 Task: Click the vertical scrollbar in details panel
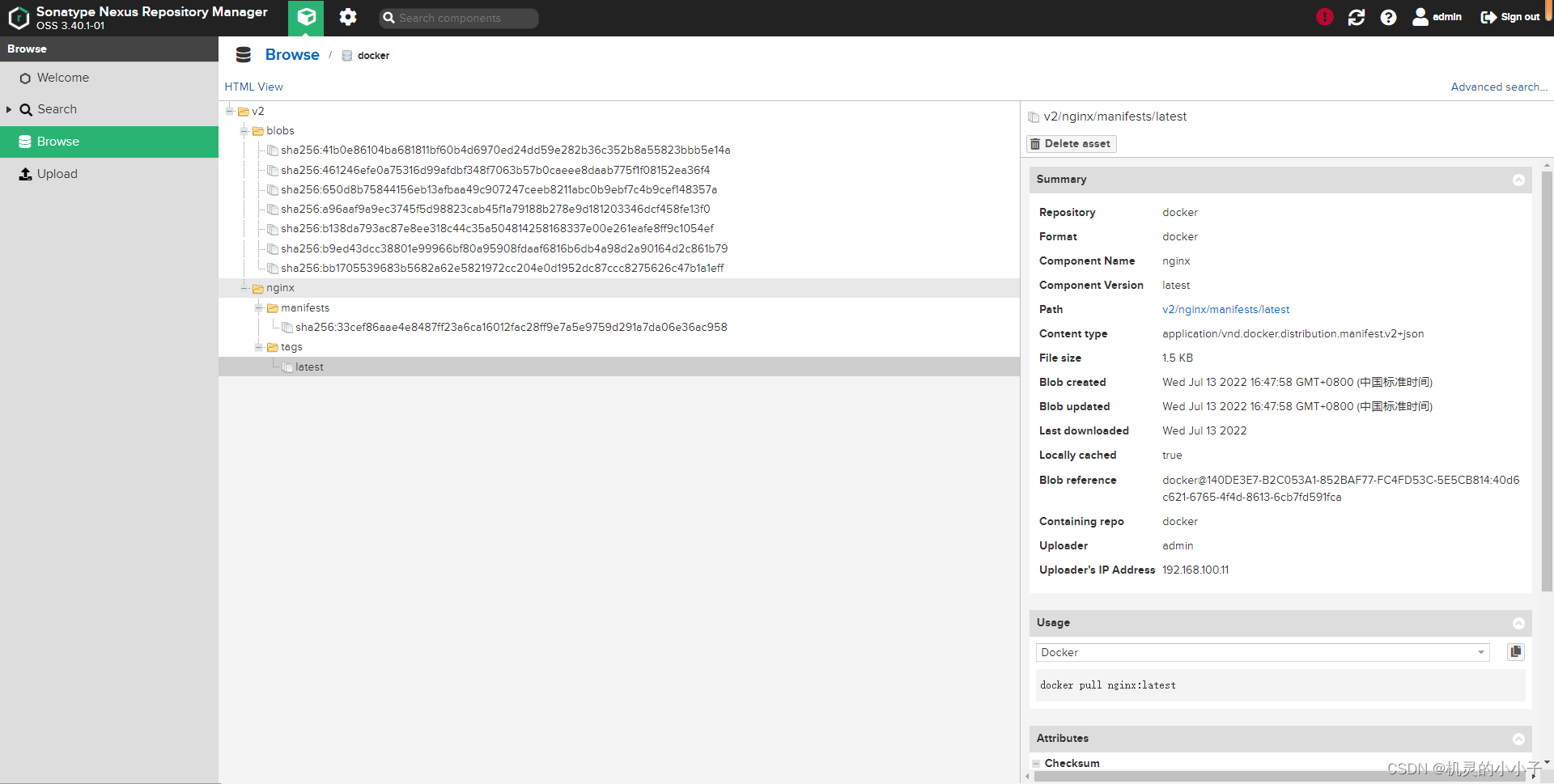pyautogui.click(x=1547, y=380)
